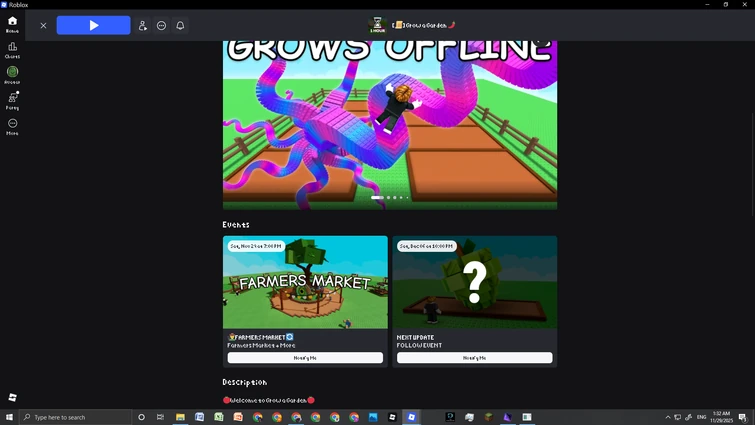Open the More sidebar menu
Viewport: 755px width, 425px height.
pyautogui.click(x=13, y=127)
